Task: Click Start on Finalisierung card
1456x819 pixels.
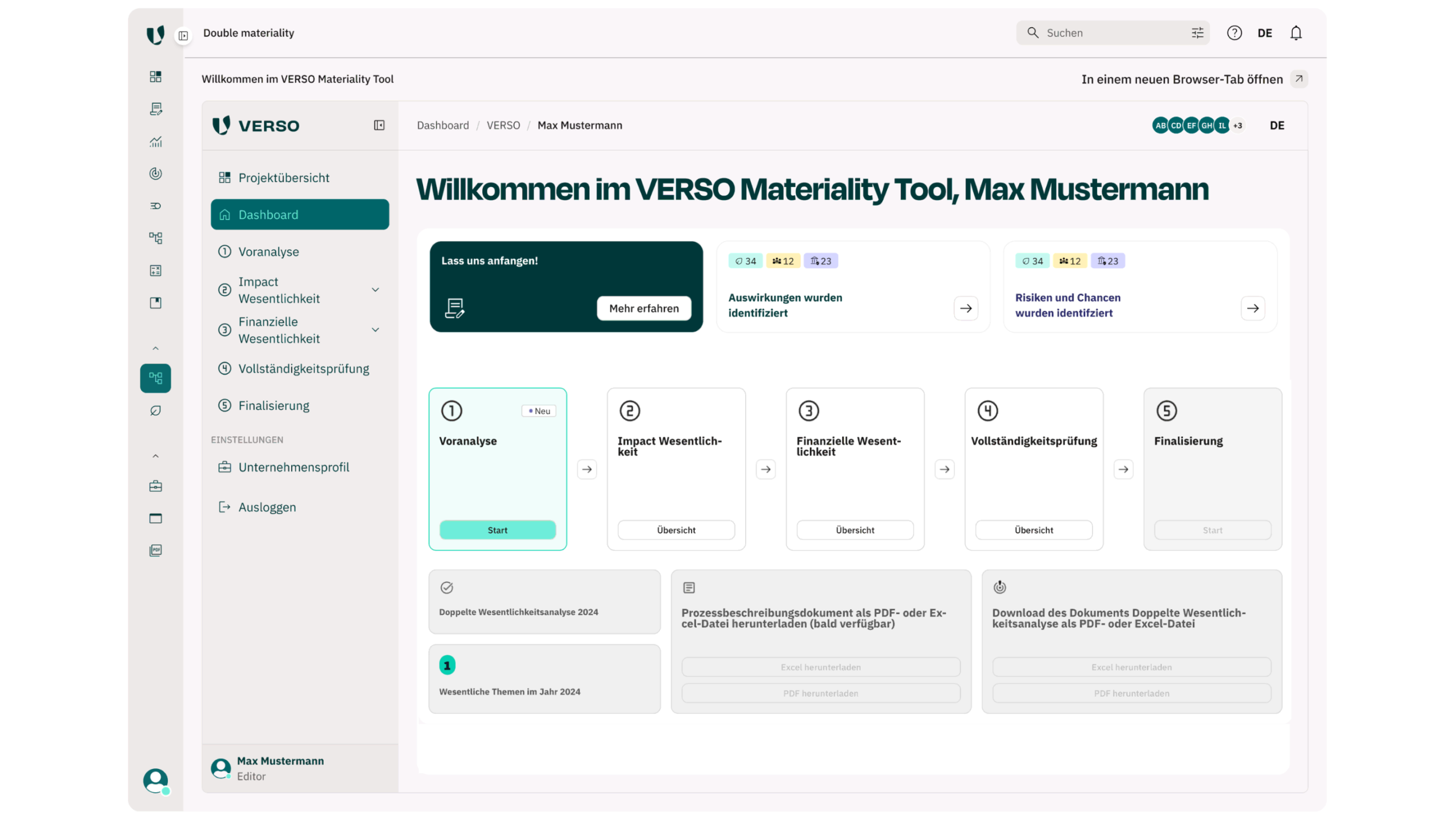Action: 1213,530
